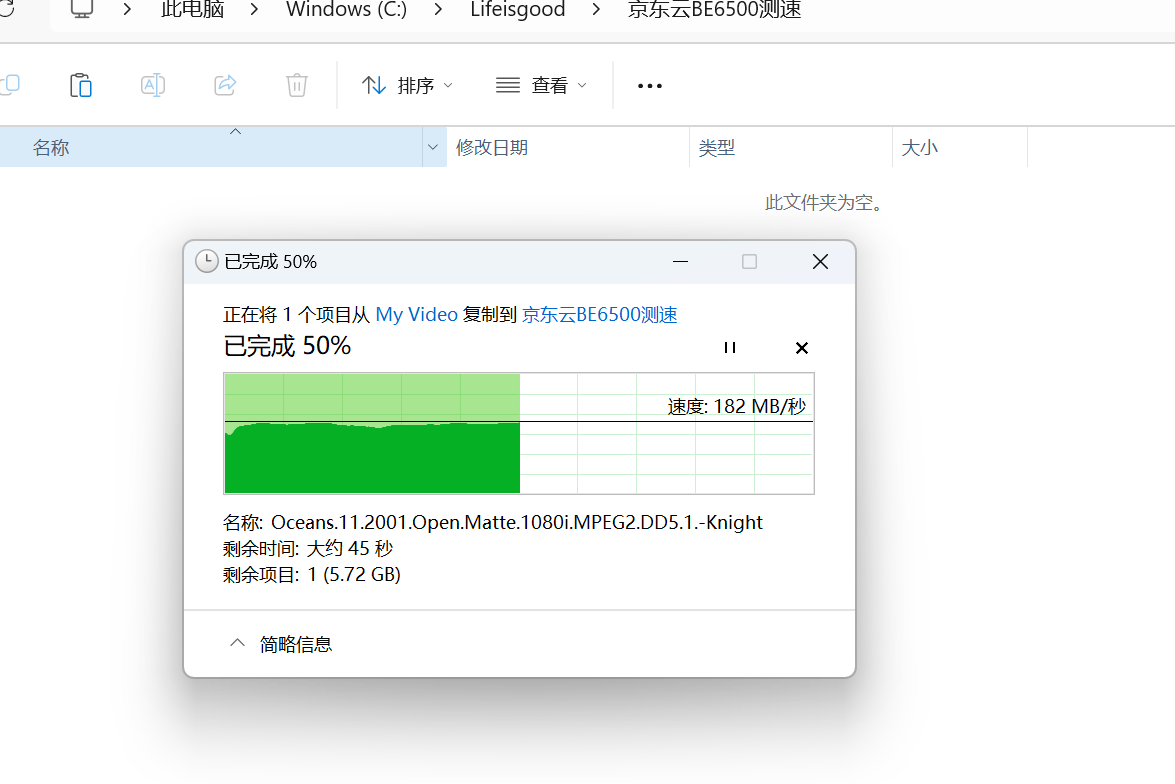Viewport: 1175px width, 784px height.
Task: Open the three-dots more options menu
Action: (x=650, y=86)
